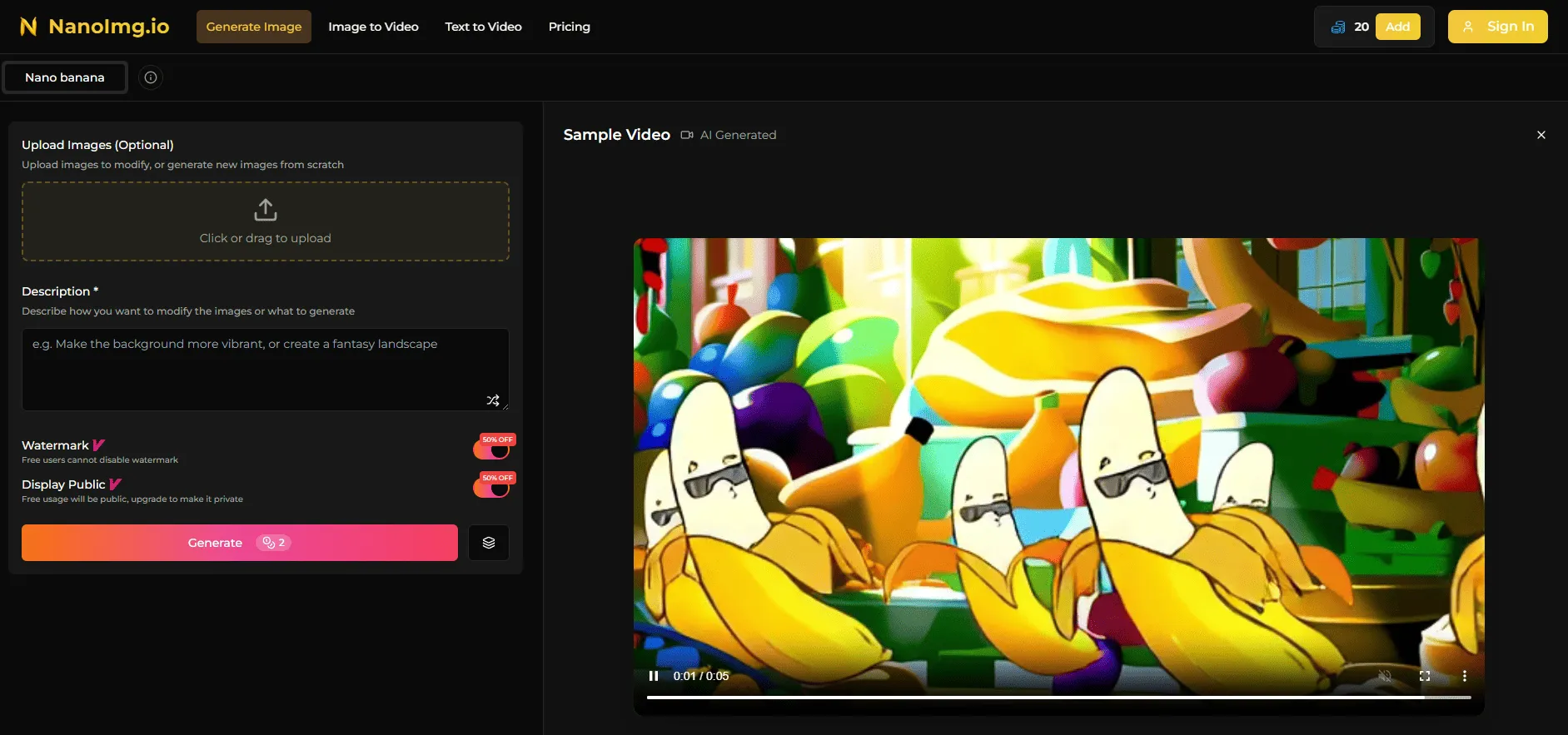Click the NanoImg.io logo

(x=95, y=27)
